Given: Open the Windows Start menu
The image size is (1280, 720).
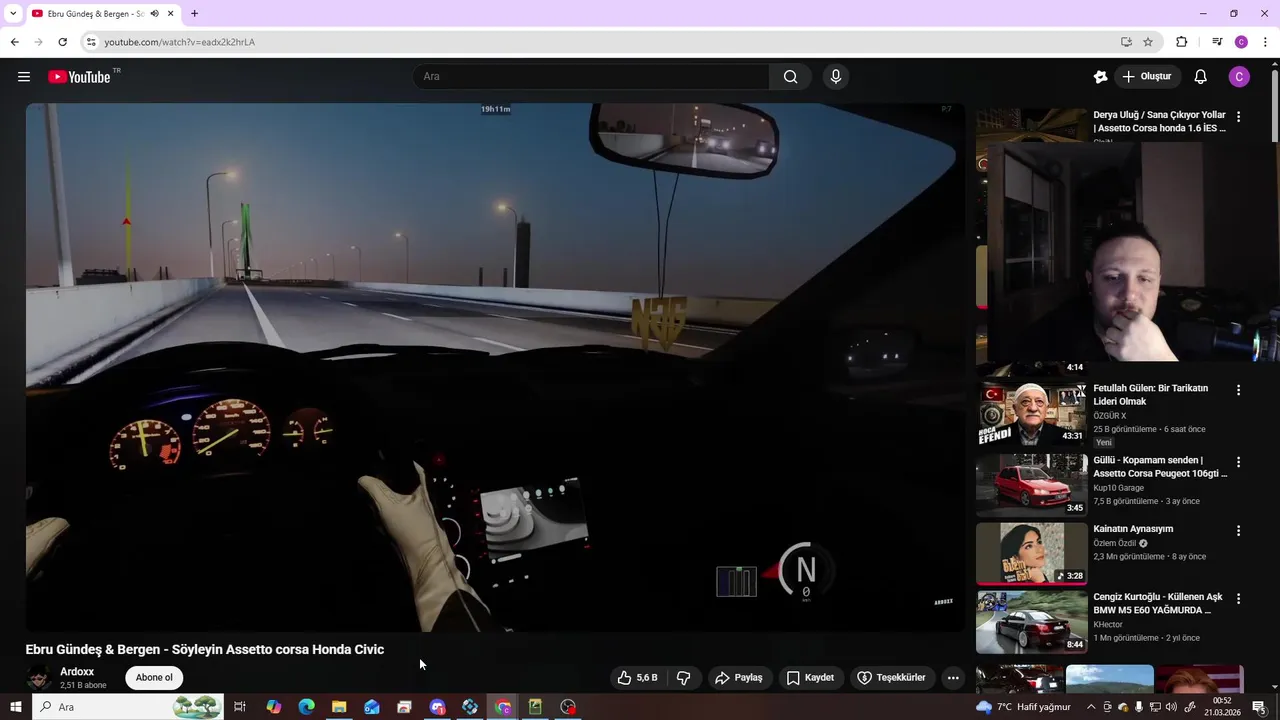Looking at the screenshot, I should point(15,707).
